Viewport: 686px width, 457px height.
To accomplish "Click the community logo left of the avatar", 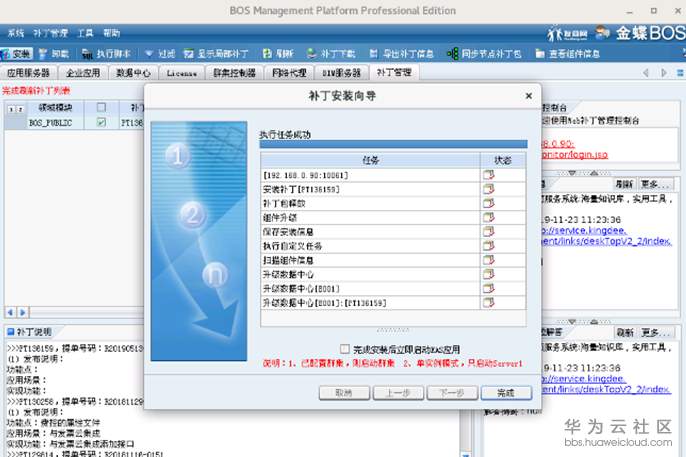I will pyautogui.click(x=567, y=33).
